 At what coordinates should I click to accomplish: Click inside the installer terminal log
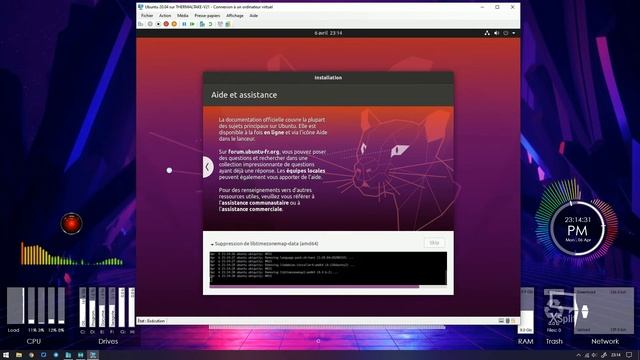coord(328,268)
